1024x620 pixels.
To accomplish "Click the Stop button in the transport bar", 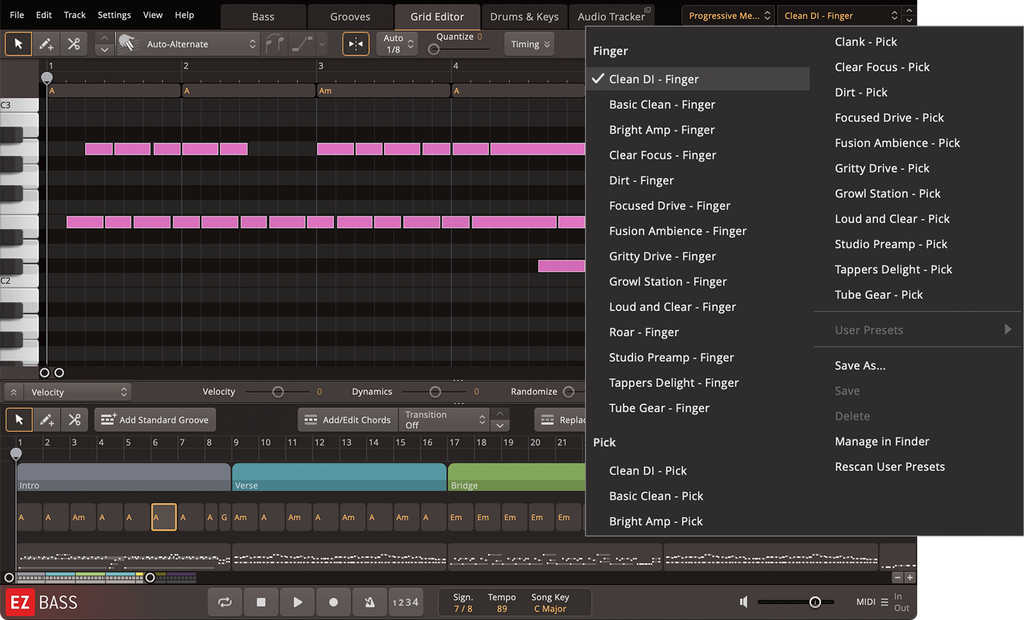I will [x=261, y=602].
